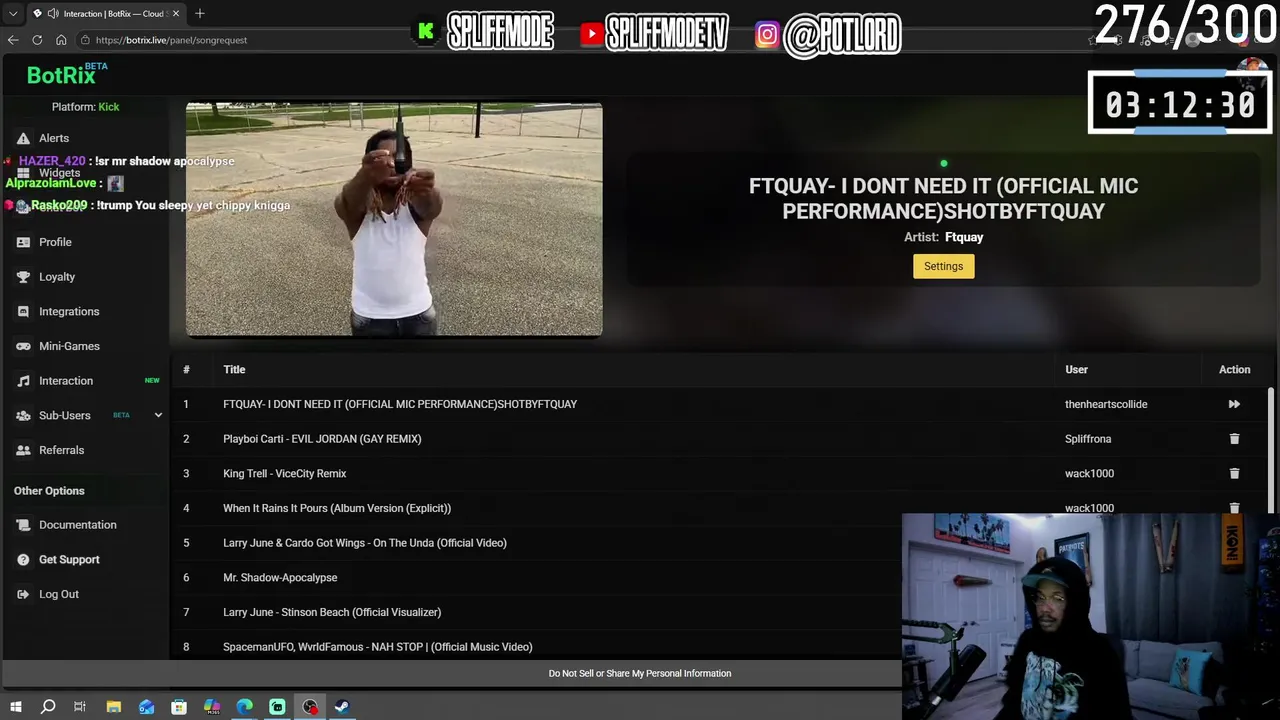Click Get Support link
1280x720 pixels.
[69, 560]
